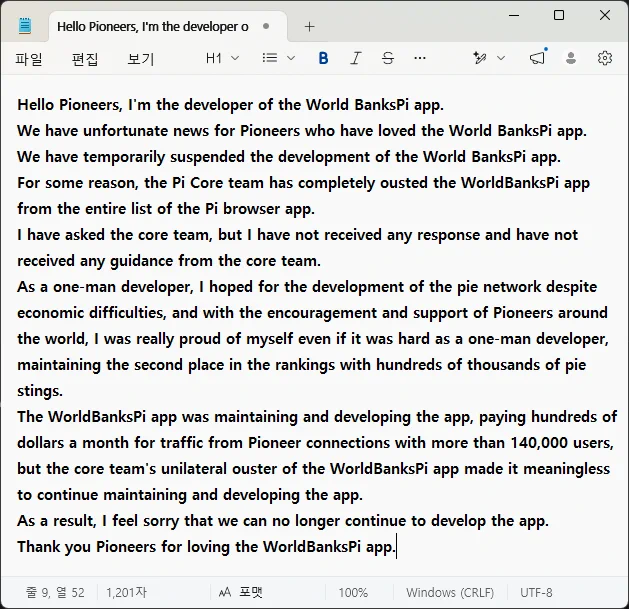Click the Windows (CRLF) line ending indicator
The width and height of the screenshot is (629, 609).
click(x=450, y=593)
